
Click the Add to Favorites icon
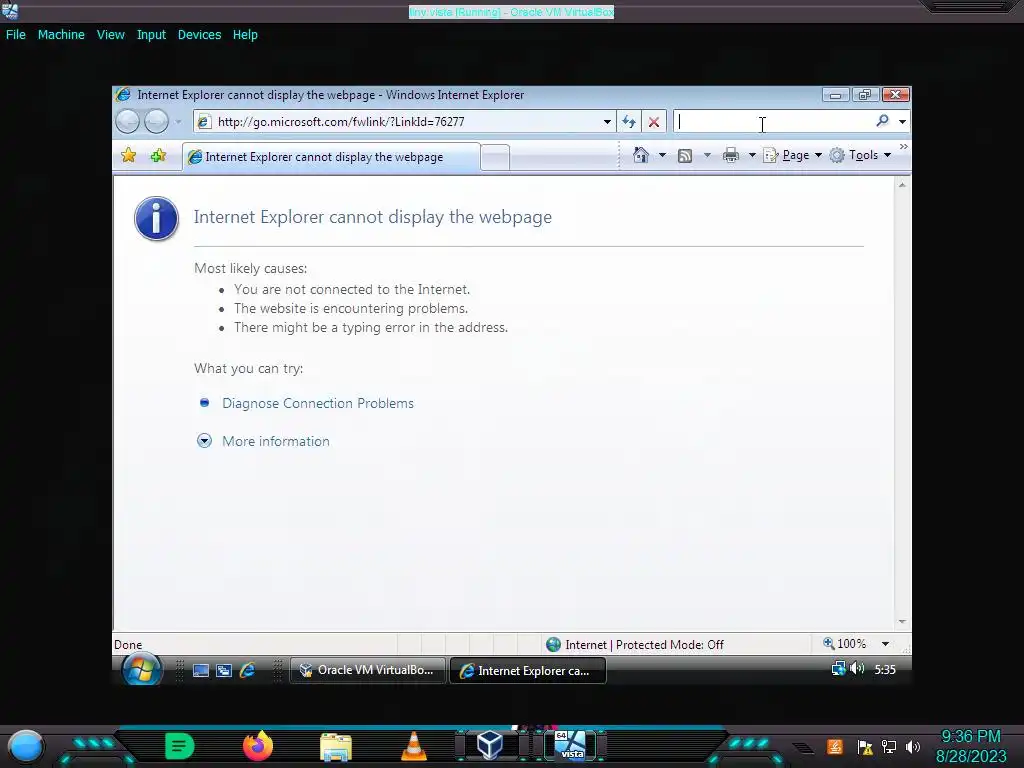[x=158, y=155]
